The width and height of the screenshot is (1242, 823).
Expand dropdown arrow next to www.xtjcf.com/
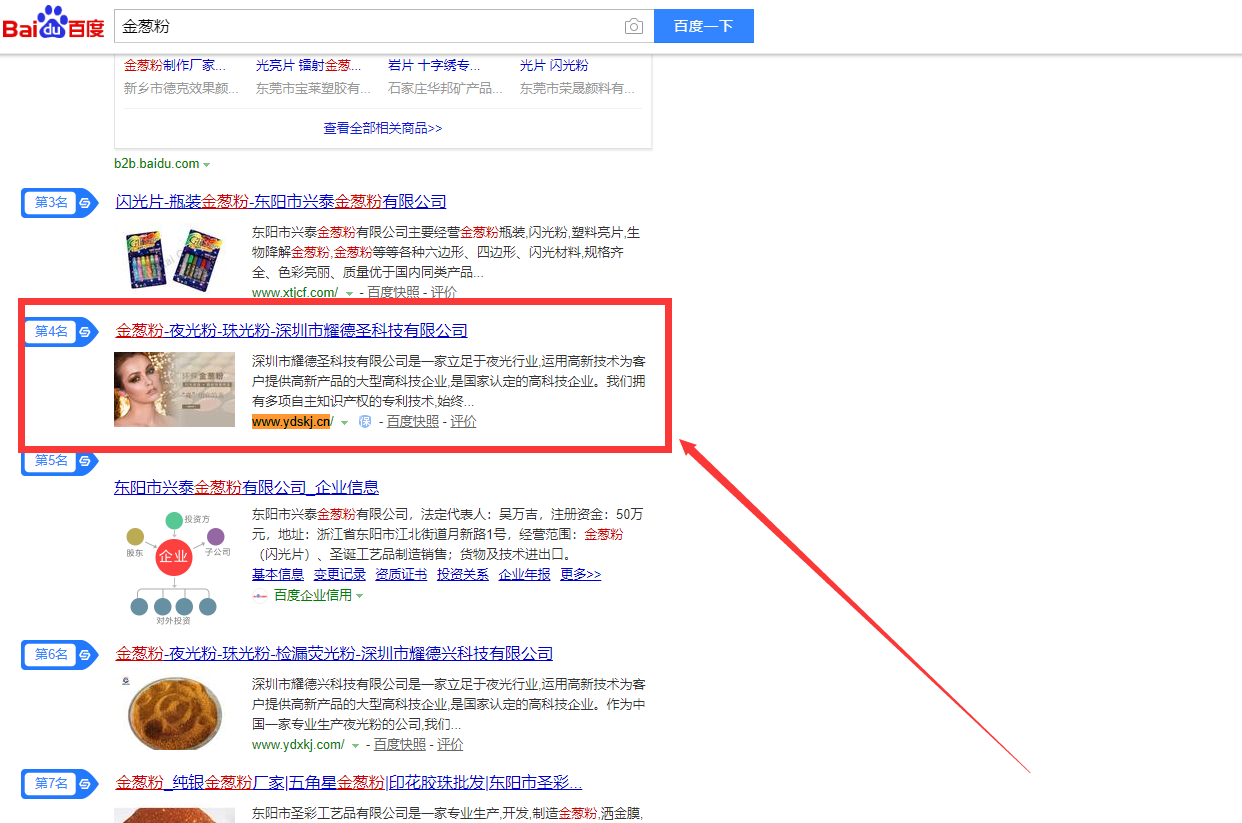pos(350,293)
